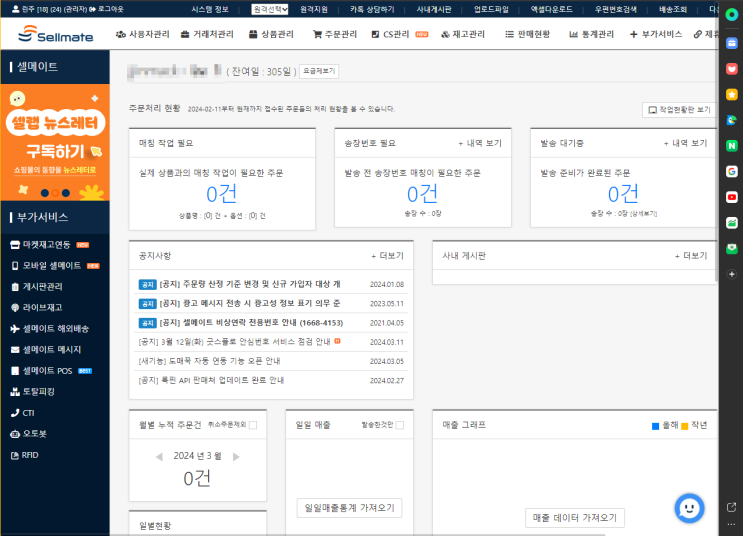Click 더보기 in 공지사항 panel
Viewport: 743px width, 536px height.
pyautogui.click(x=388, y=256)
